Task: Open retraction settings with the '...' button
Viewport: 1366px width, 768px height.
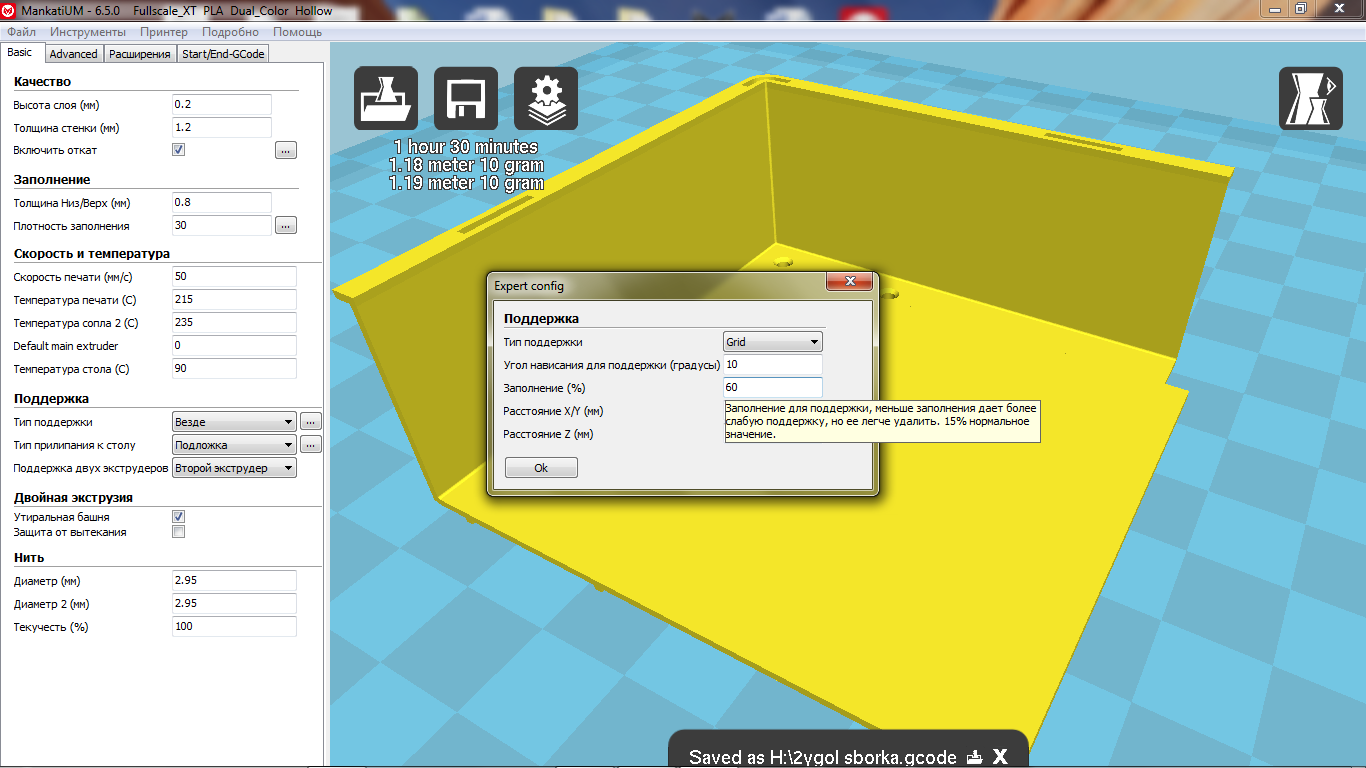Action: [x=286, y=151]
